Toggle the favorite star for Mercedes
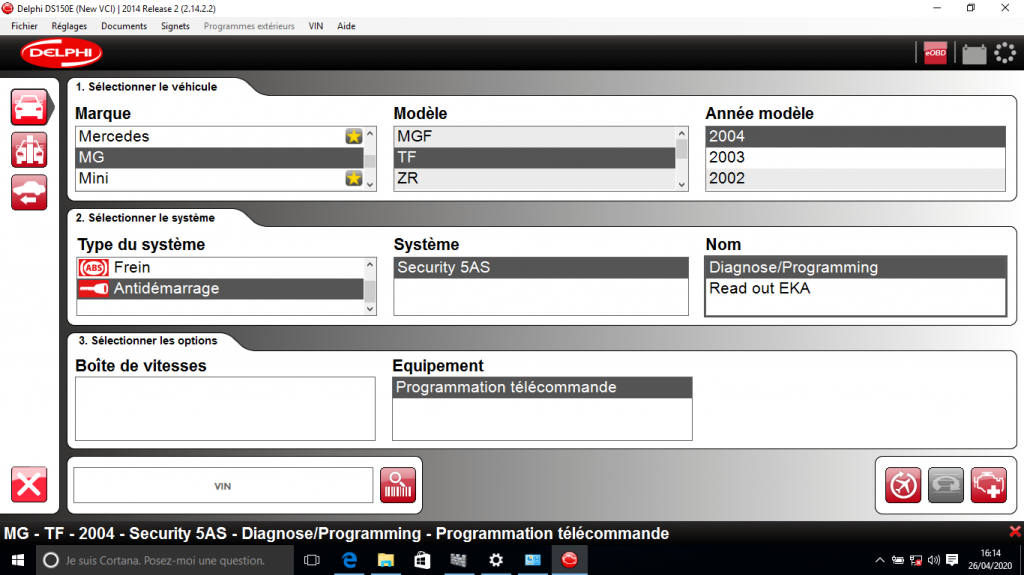This screenshot has width=1024, height=575. coord(353,136)
